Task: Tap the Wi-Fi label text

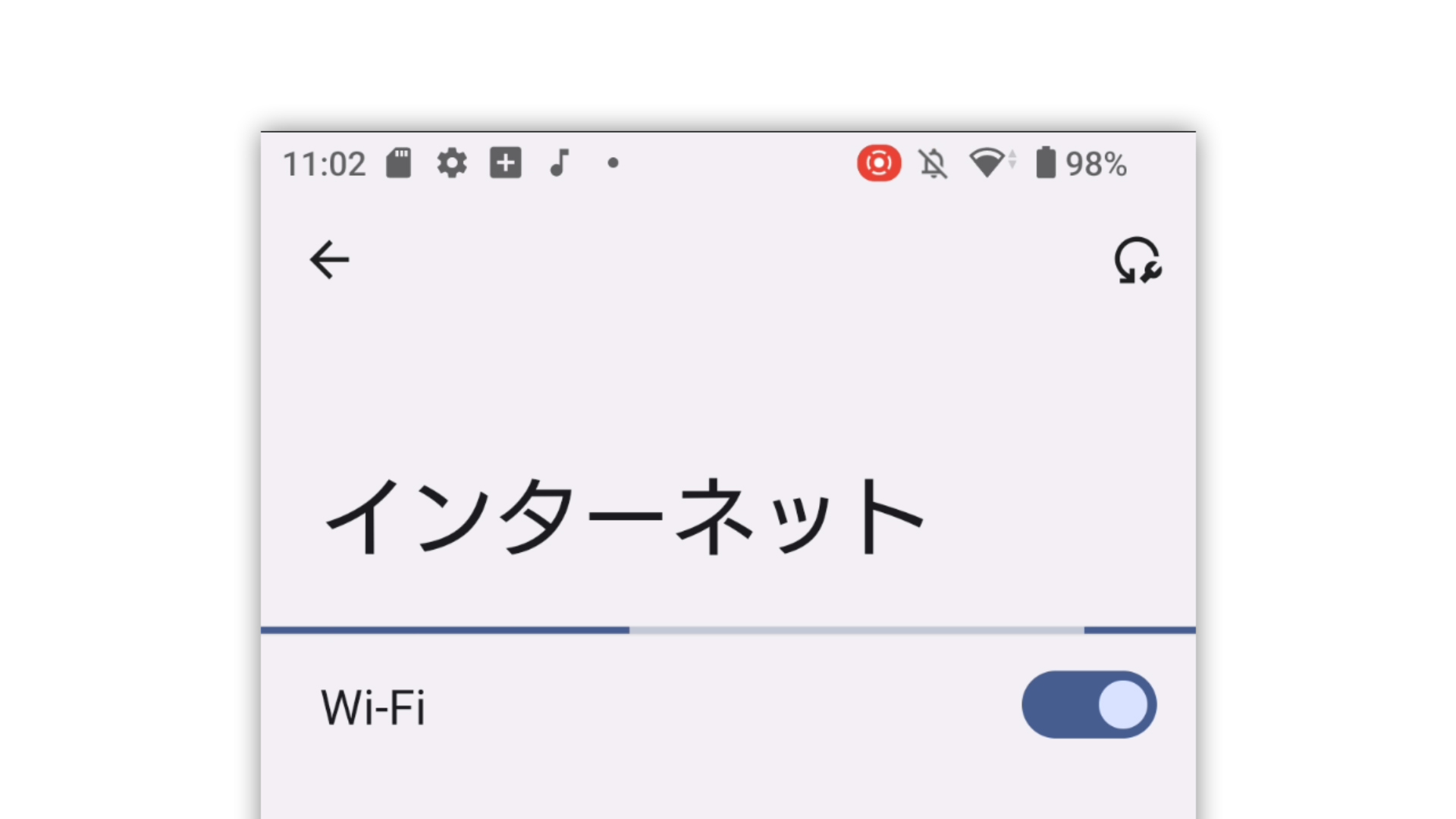Action: [373, 708]
